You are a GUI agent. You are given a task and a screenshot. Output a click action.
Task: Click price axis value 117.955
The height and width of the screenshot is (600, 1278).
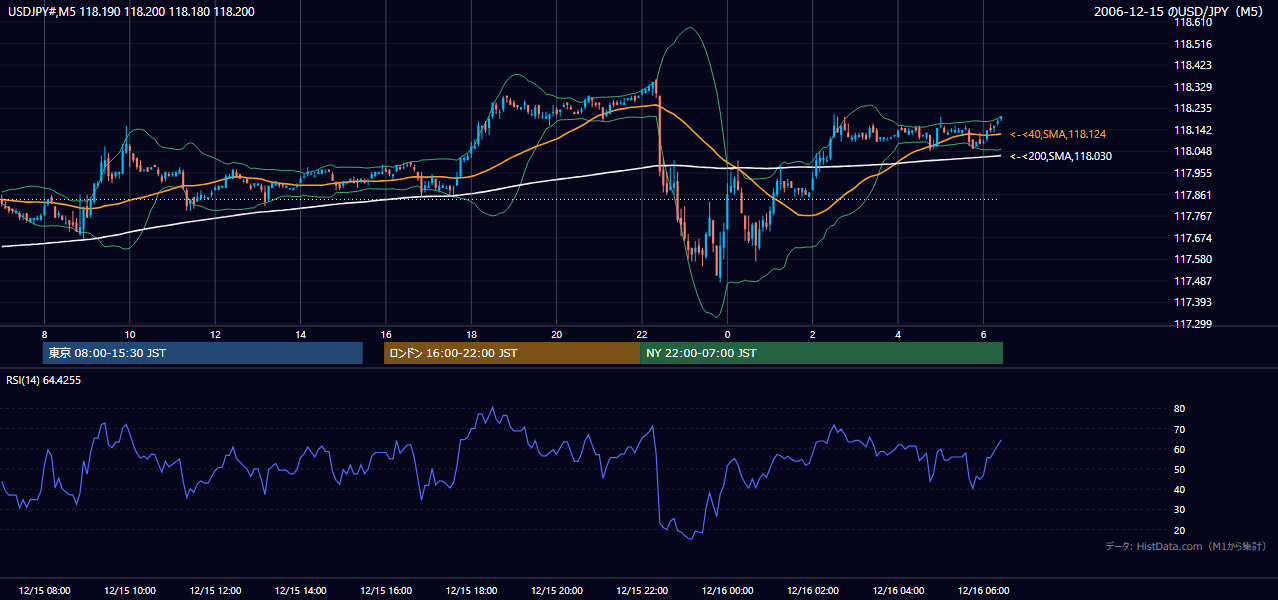pyautogui.click(x=1192, y=173)
